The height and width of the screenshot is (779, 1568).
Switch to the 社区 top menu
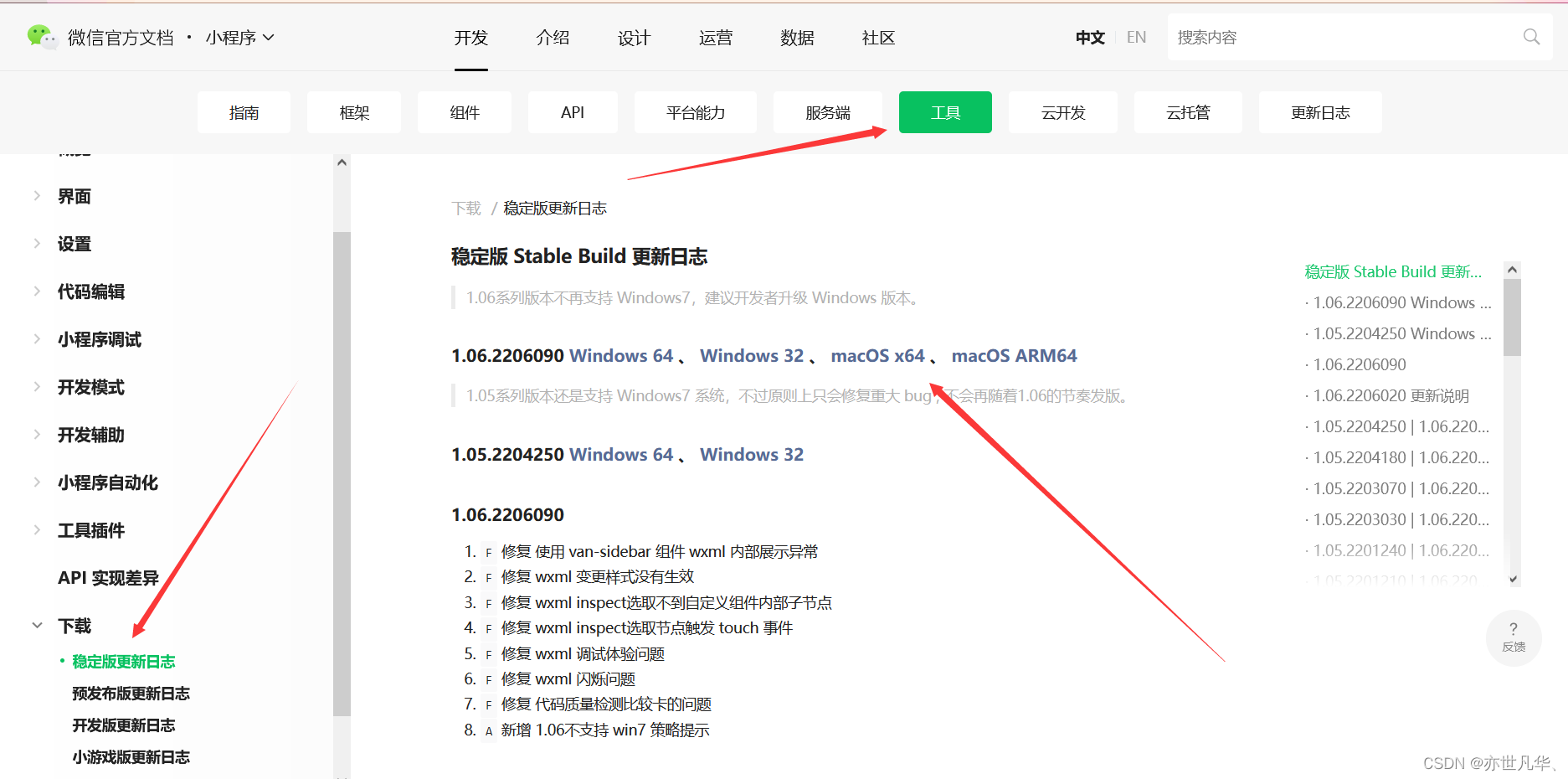coord(877,38)
